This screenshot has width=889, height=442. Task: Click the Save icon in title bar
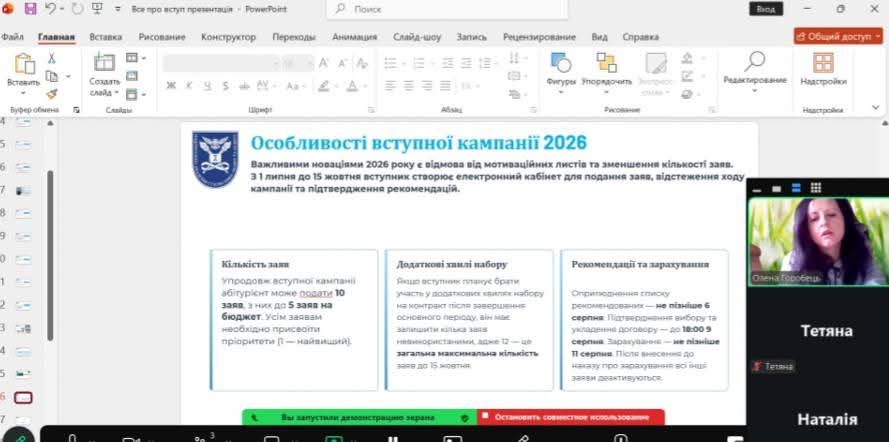(x=30, y=9)
